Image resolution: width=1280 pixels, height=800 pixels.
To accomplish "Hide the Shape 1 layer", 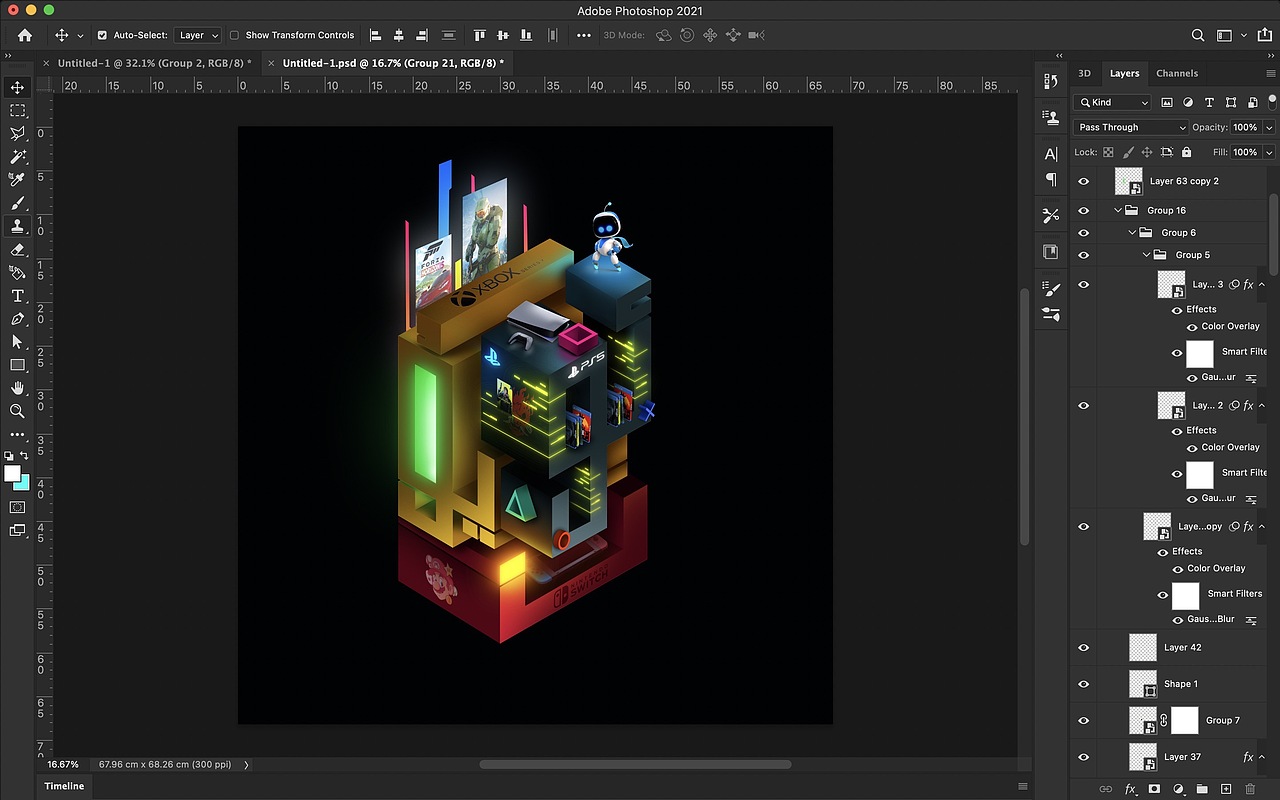I will click(x=1083, y=684).
